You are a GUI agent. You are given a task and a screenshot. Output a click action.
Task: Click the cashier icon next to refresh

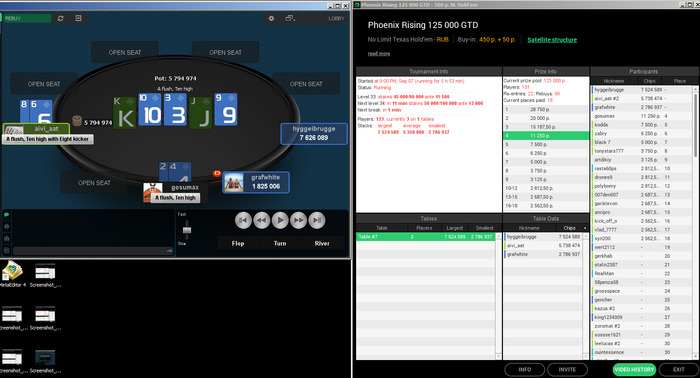pos(78,18)
